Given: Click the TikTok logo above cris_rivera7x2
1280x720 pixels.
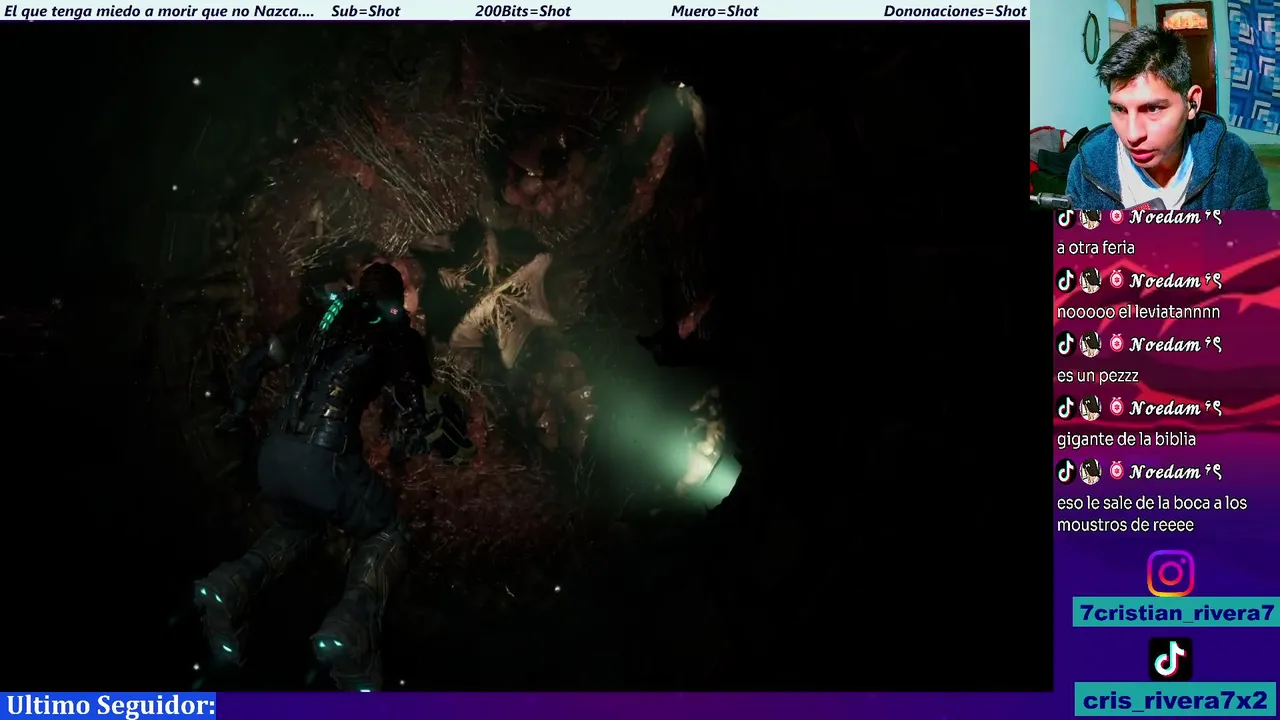Looking at the screenshot, I should 1170,659.
